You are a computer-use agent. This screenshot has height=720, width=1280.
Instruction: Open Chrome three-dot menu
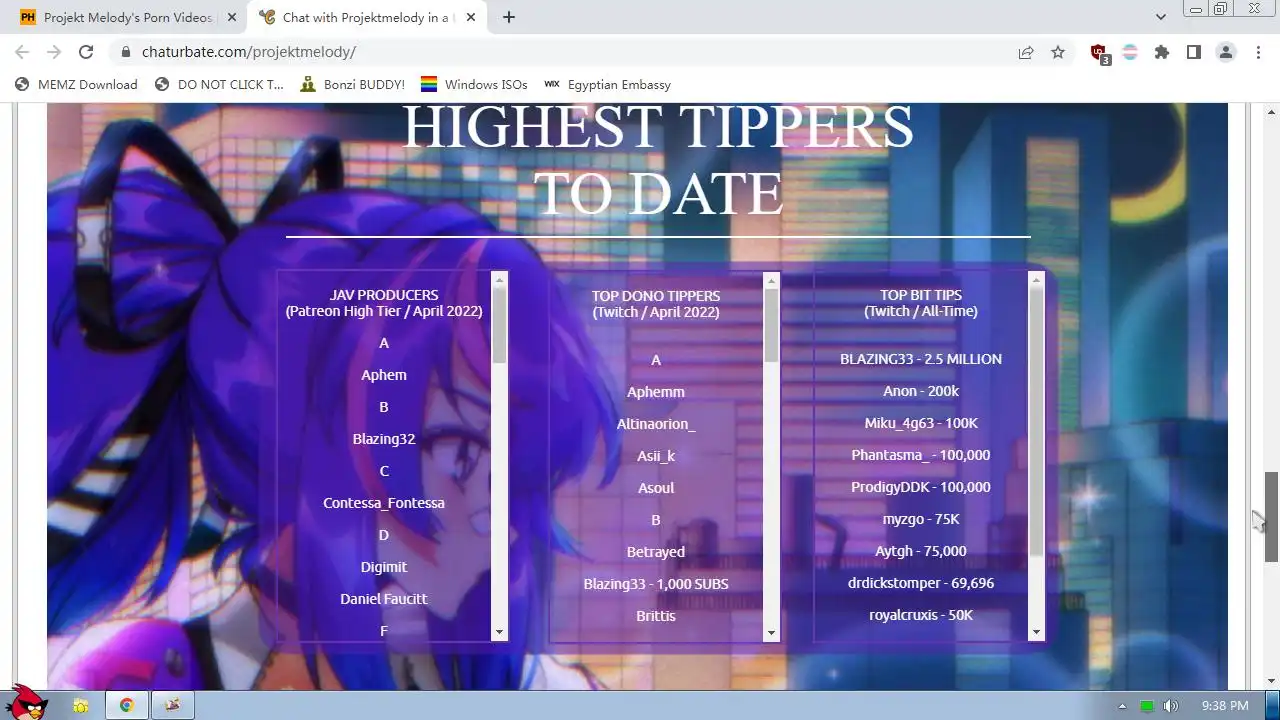(1258, 52)
